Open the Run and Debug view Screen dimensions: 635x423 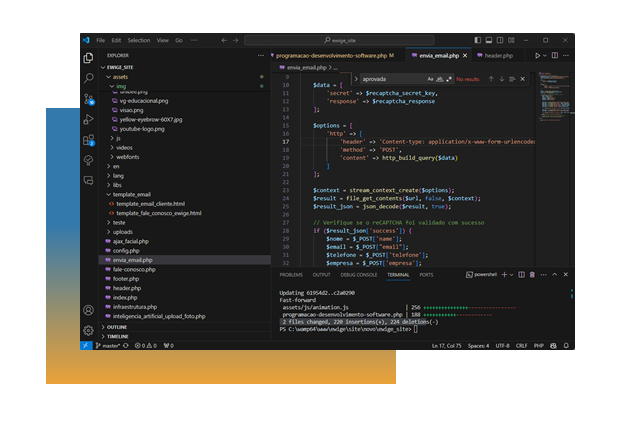[x=89, y=119]
